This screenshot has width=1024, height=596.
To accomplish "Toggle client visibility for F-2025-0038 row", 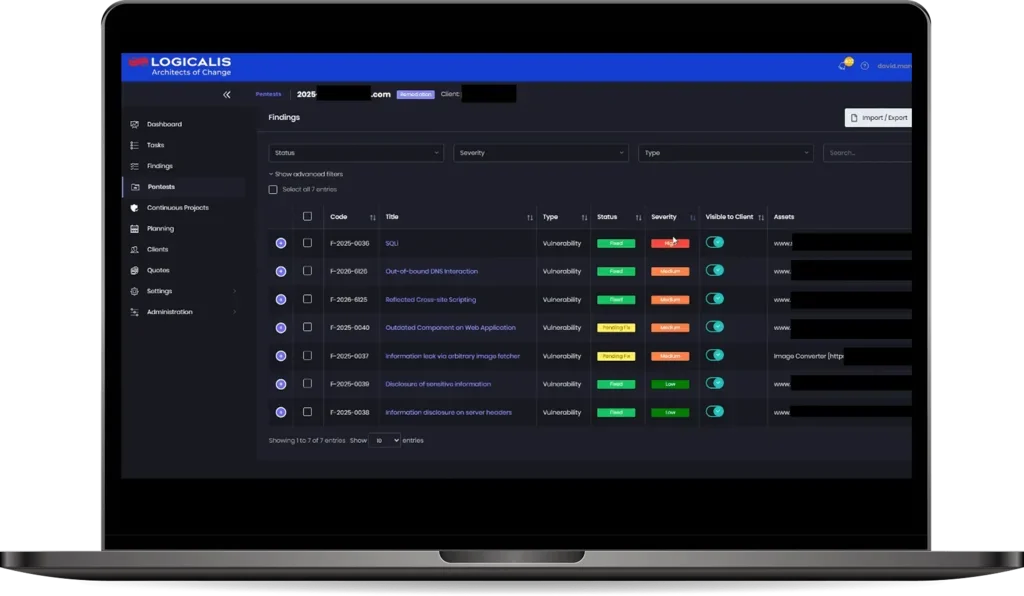I will point(714,411).
